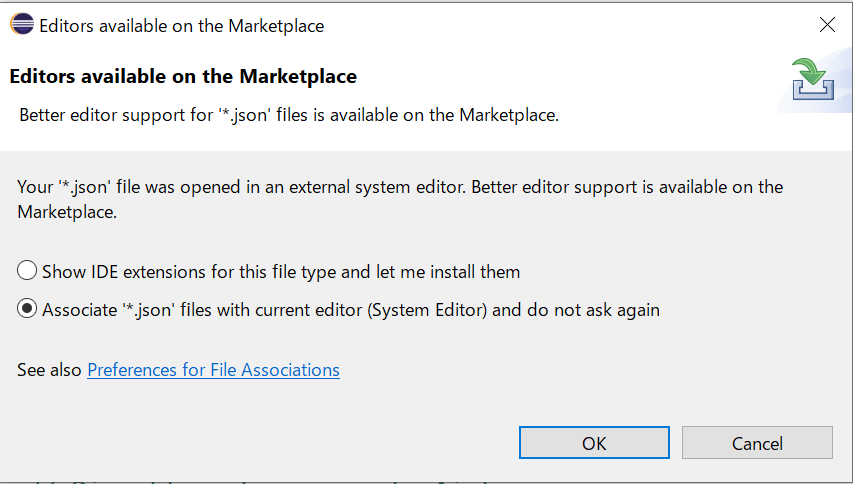Viewport: 853px width, 484px height.
Task: Click the Marketplace install icon with green arrow
Action: coord(813,79)
